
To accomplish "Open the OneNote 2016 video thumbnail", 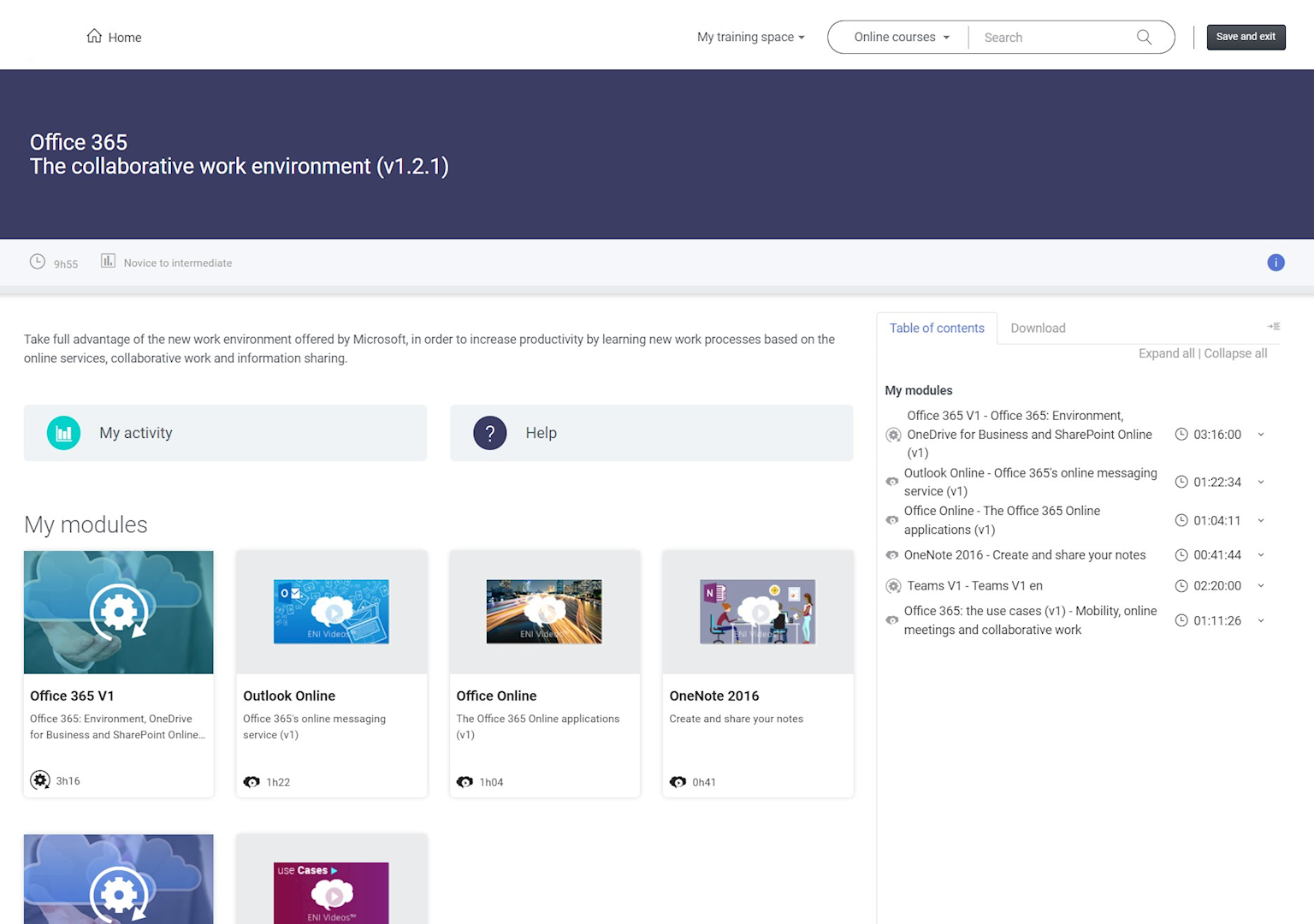I will [x=757, y=612].
